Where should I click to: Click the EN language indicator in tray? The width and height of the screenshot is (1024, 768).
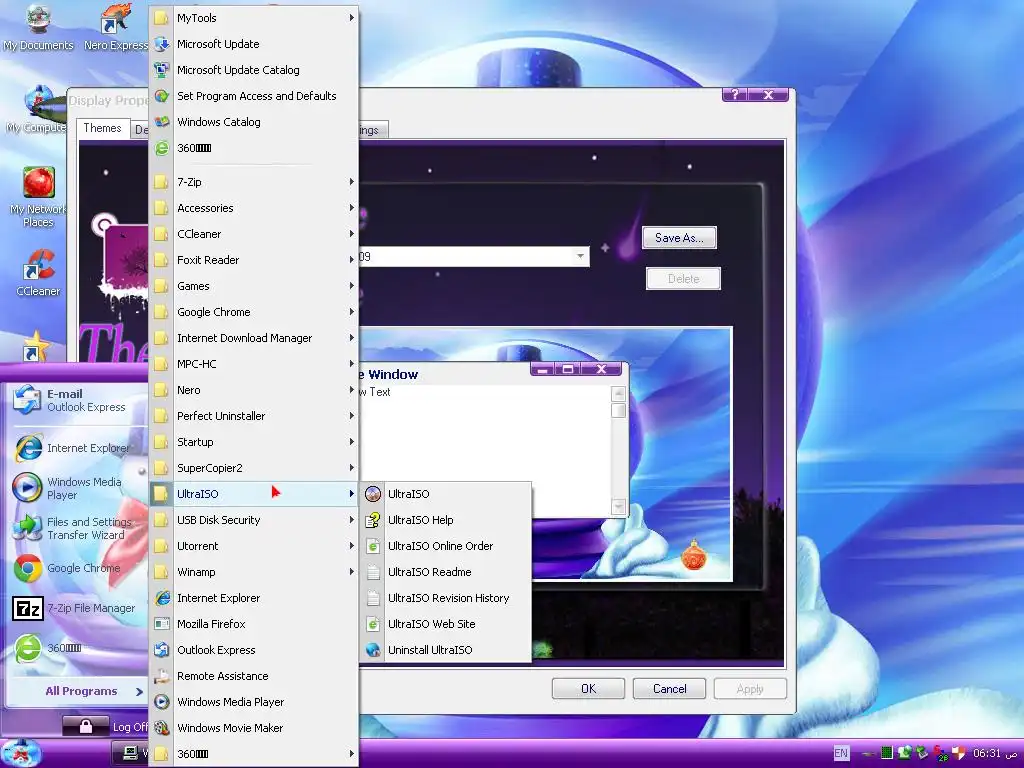coord(840,753)
